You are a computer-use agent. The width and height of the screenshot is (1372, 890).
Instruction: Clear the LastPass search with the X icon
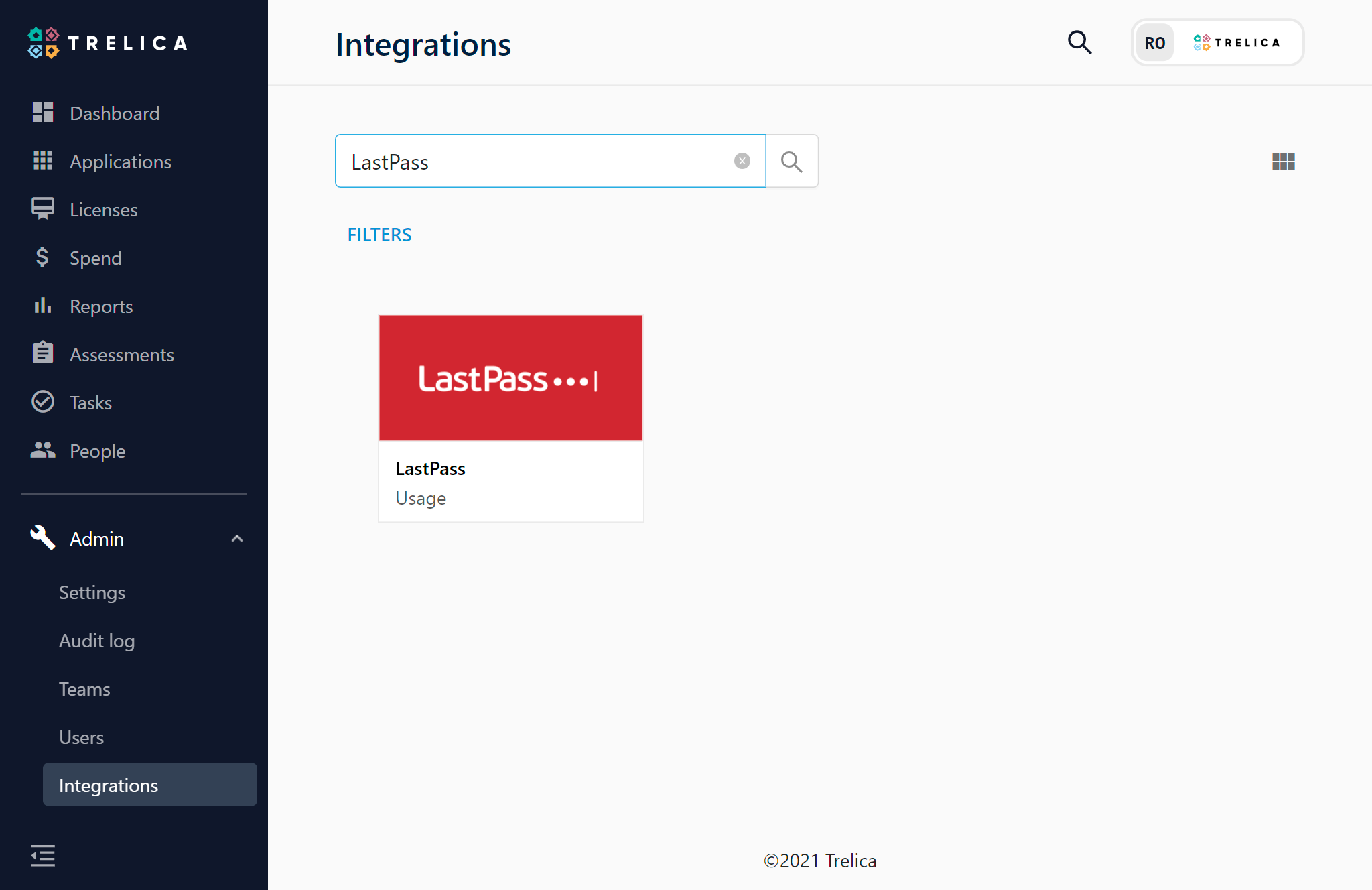(742, 160)
